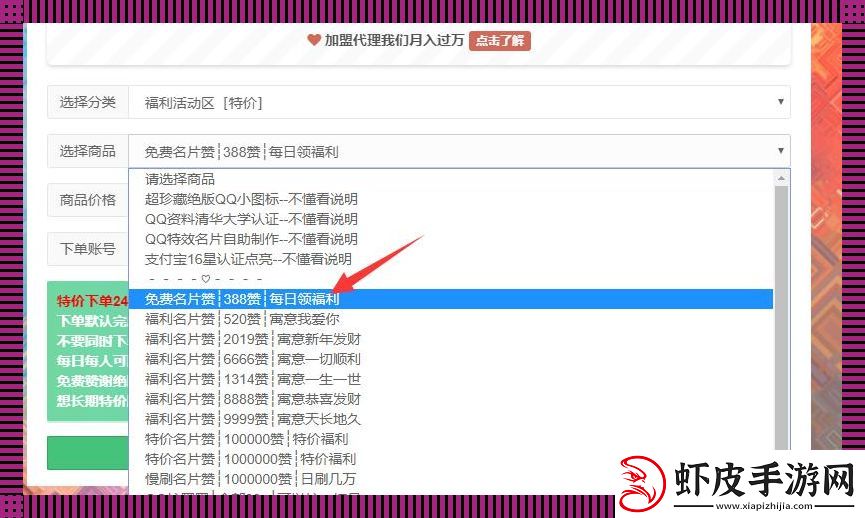Select QQ特效名片自助制作 option

coord(451,239)
